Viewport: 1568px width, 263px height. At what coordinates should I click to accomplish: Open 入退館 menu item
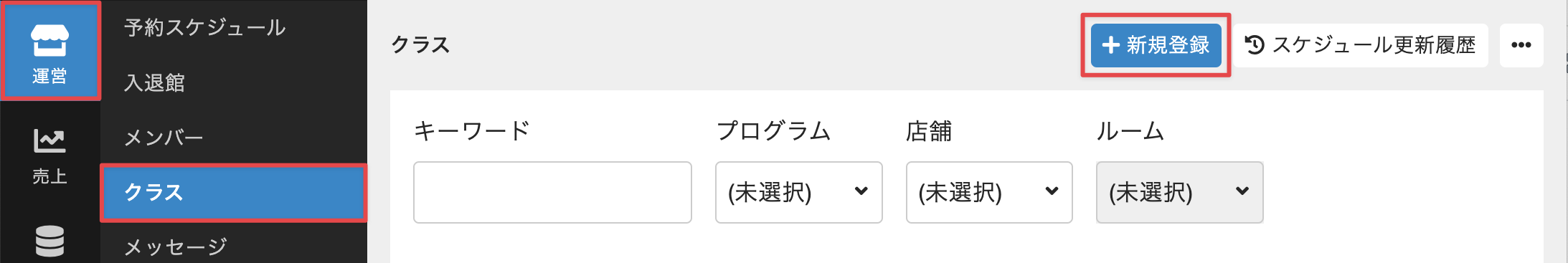(x=154, y=83)
